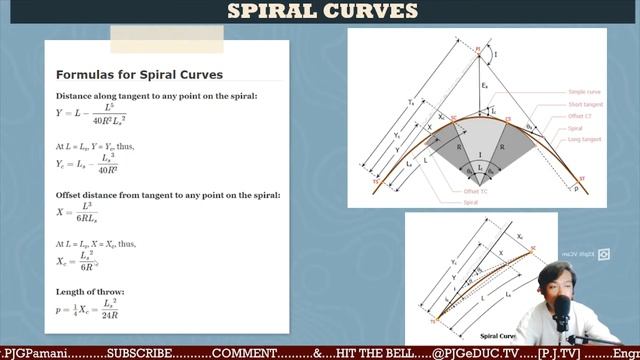Click the 'Short tangent' legend label
The width and height of the screenshot is (640, 360).
coord(585,104)
